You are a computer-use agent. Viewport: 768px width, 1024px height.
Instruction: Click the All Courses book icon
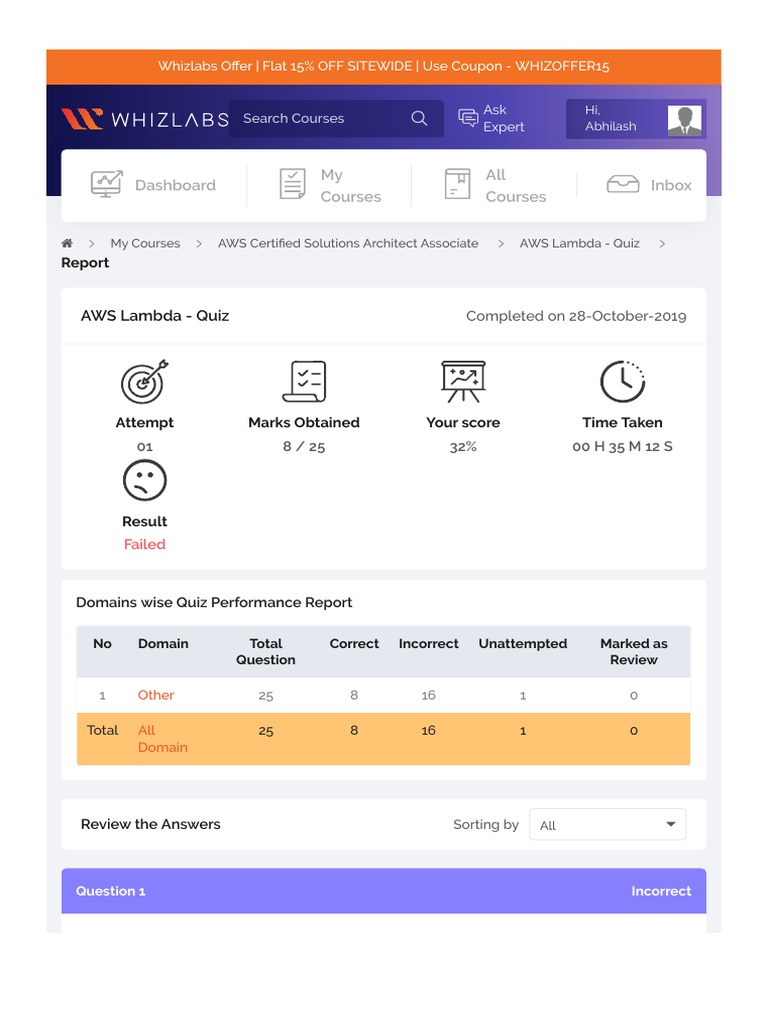coord(457,184)
